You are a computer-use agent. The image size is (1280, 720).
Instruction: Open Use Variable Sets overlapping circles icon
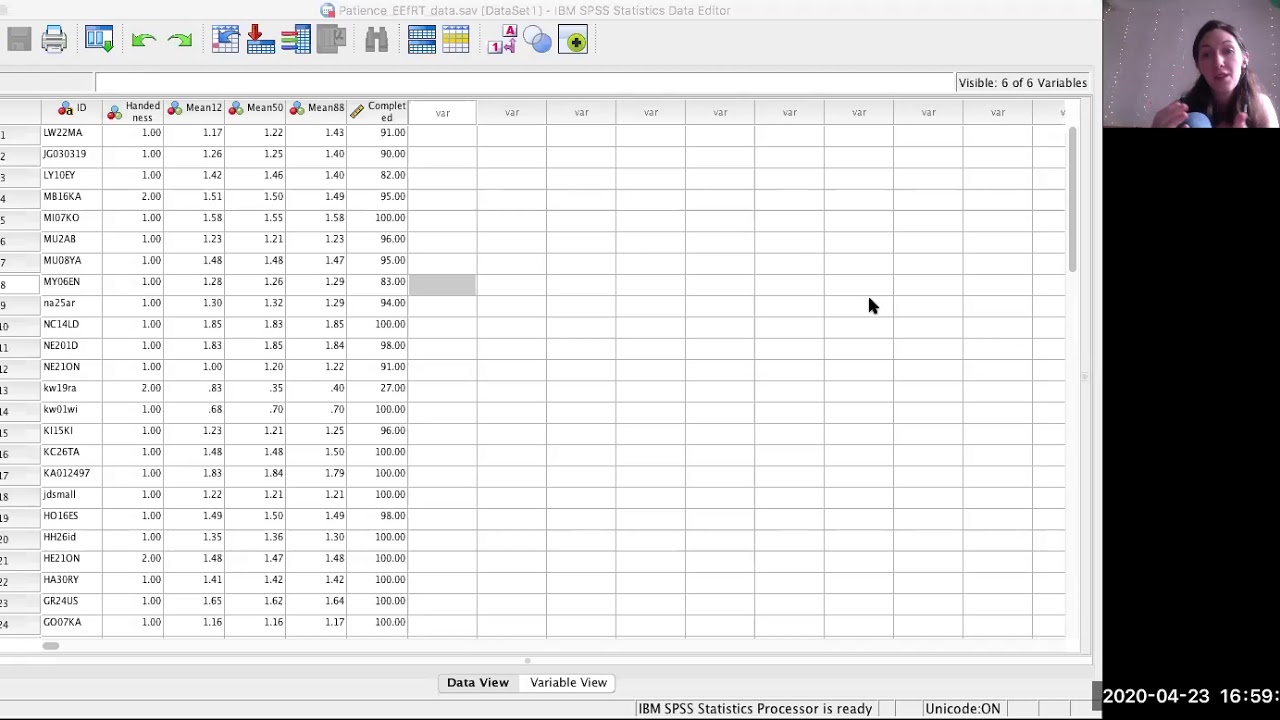coord(538,40)
